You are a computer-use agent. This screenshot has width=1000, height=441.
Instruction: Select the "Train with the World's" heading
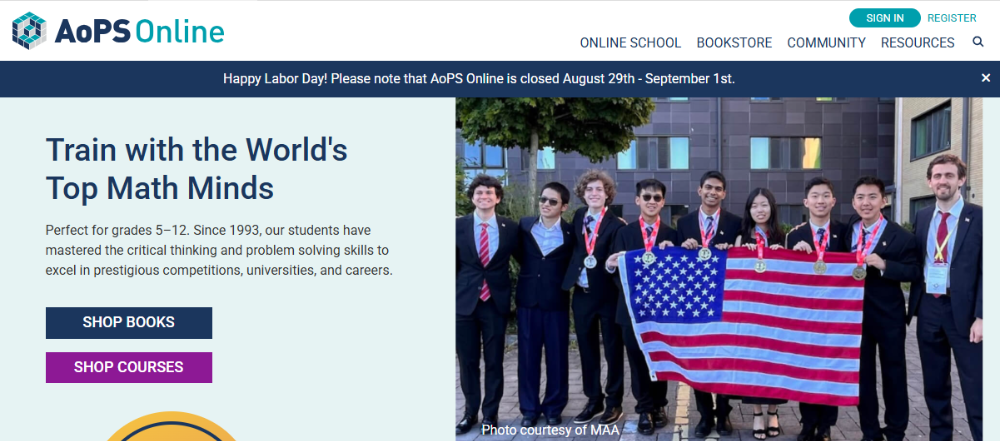coord(196,150)
